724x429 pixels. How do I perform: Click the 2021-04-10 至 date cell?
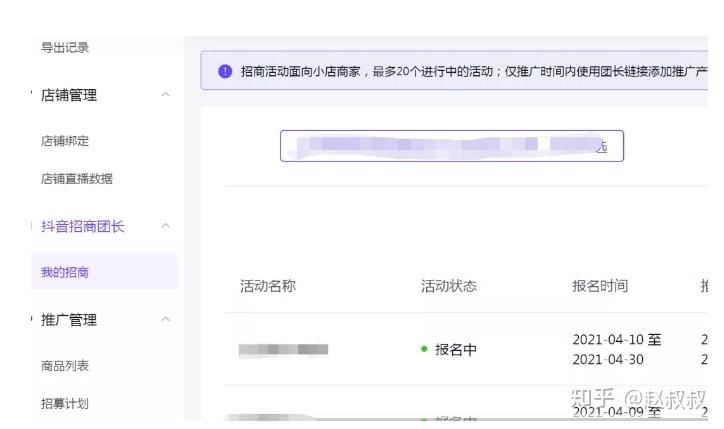[x=617, y=340]
